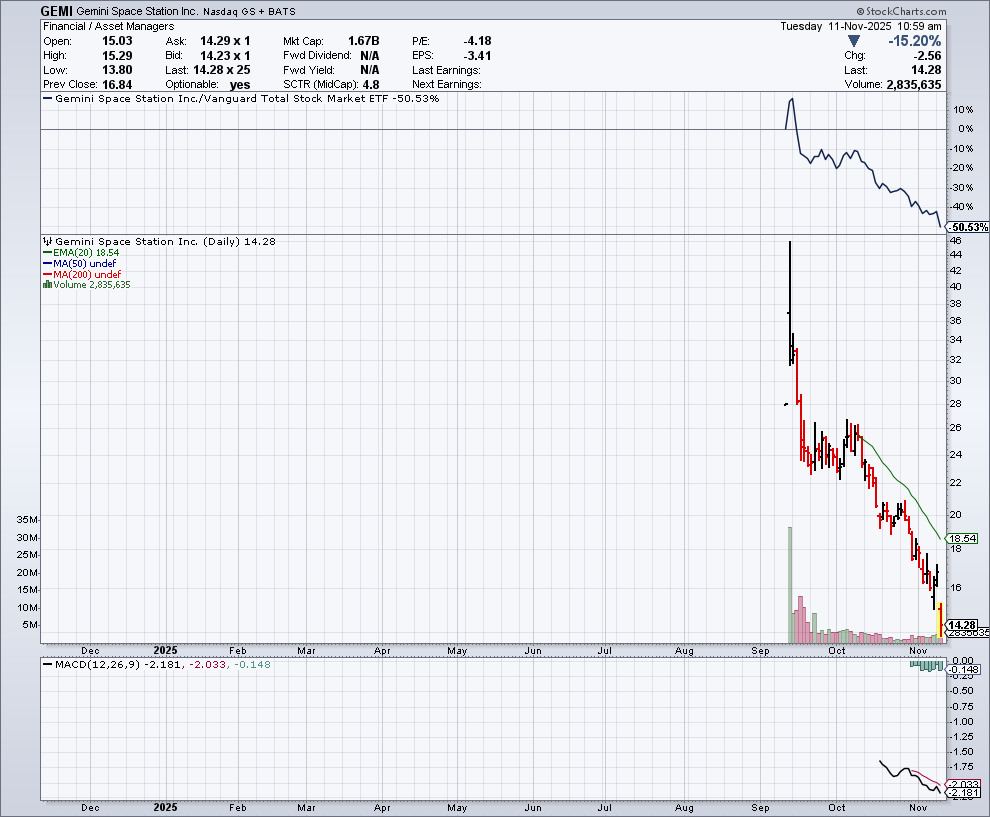
Task: Click the -0.148 MACD histogram value tag
Action: click(x=964, y=671)
